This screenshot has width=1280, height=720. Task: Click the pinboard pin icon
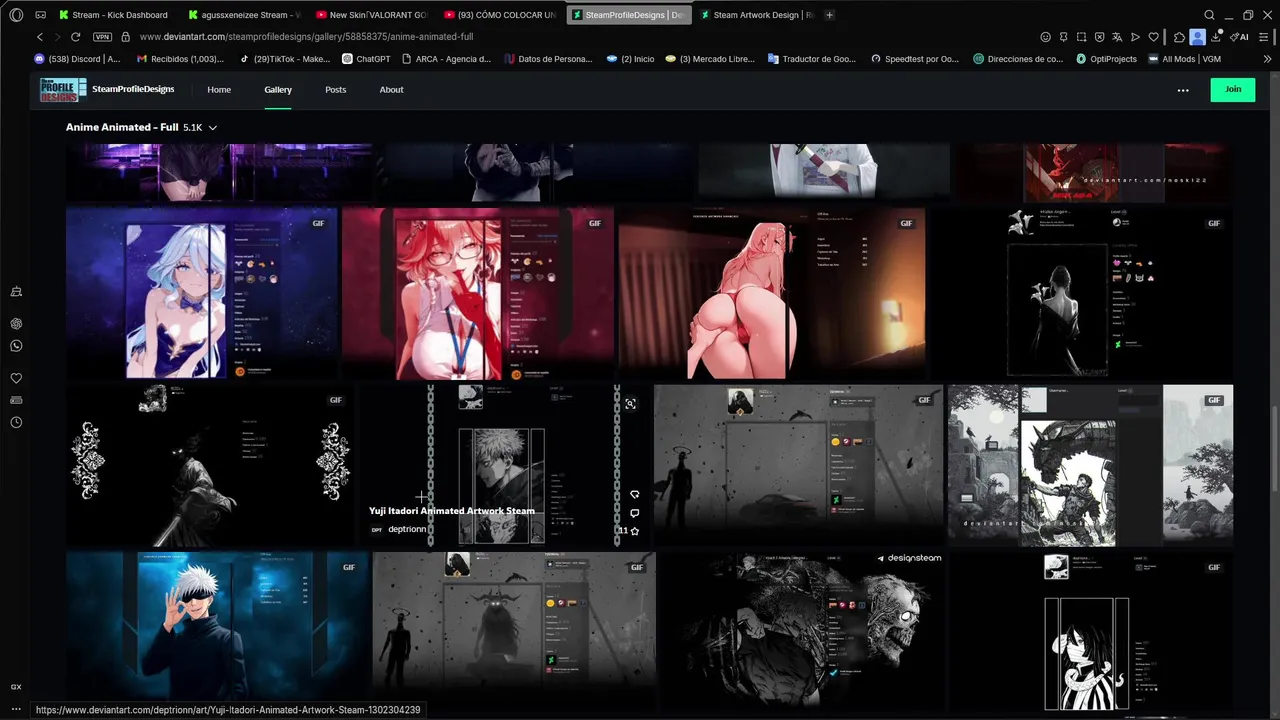[1064, 37]
